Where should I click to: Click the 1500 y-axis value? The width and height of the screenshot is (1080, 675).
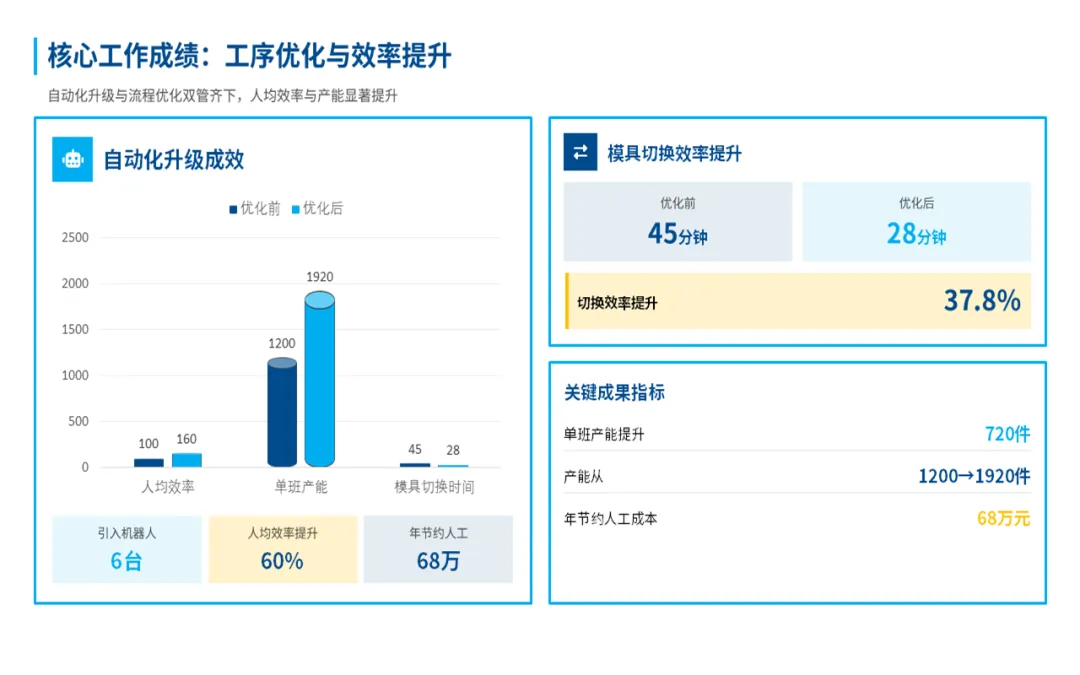pos(75,329)
